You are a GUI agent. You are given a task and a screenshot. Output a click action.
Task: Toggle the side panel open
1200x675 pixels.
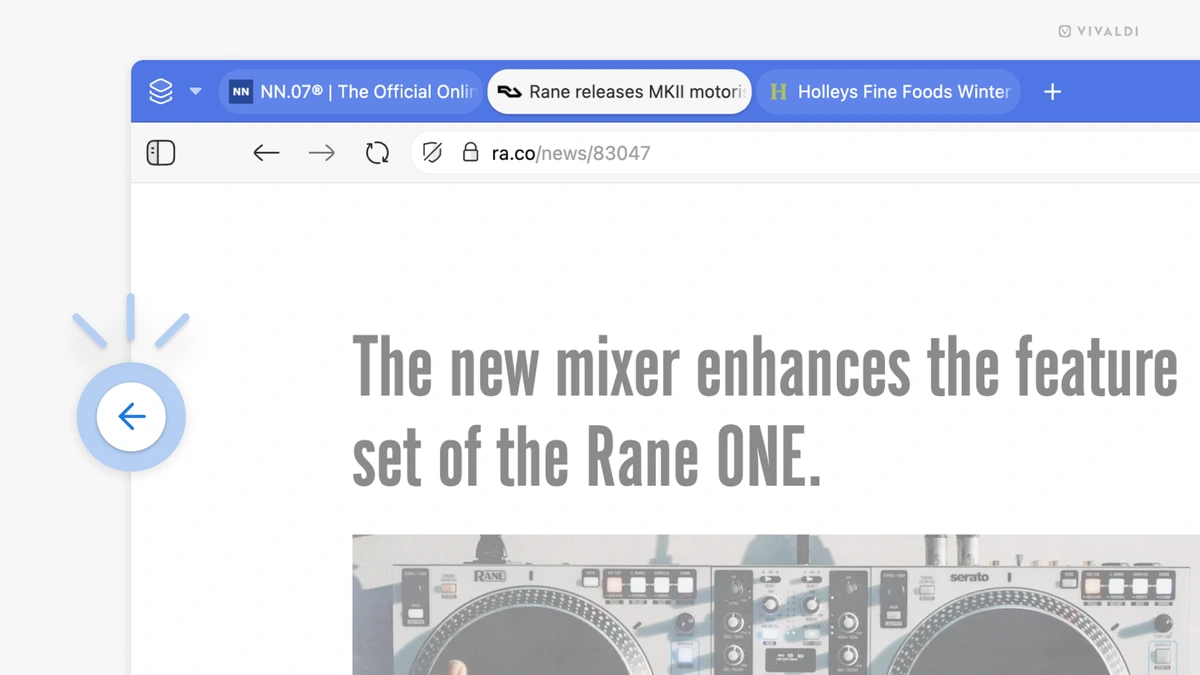(161, 152)
